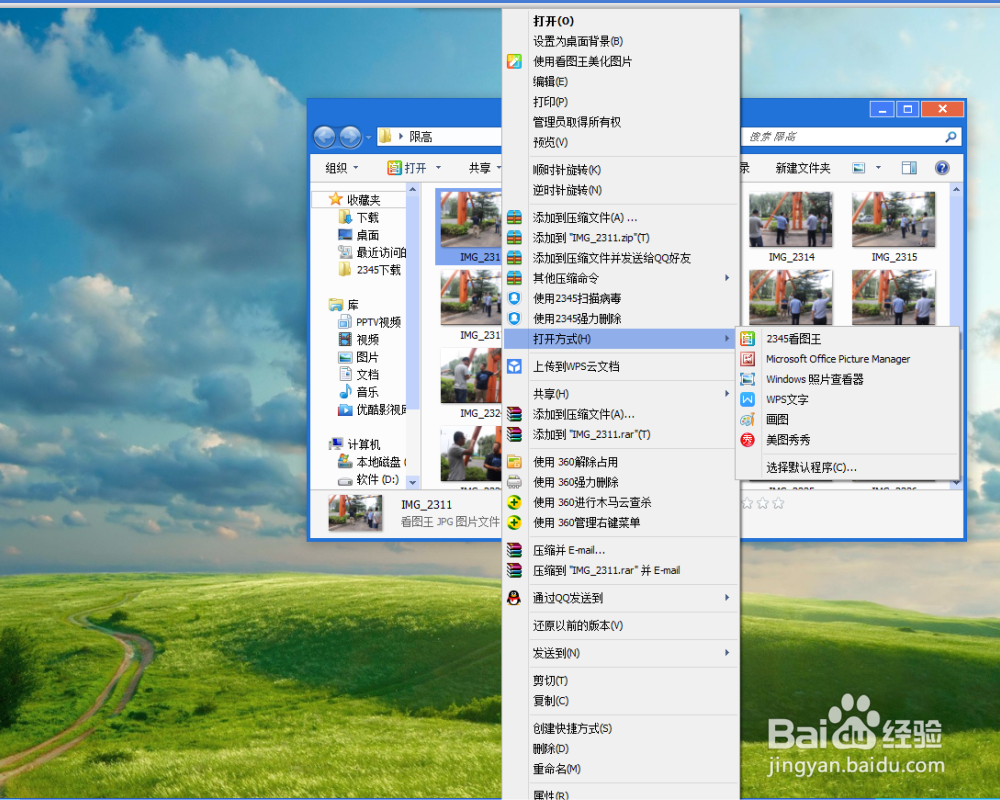Open the 组织 dropdown in toolbar
Viewport: 1000px width, 800px height.
click(x=342, y=168)
